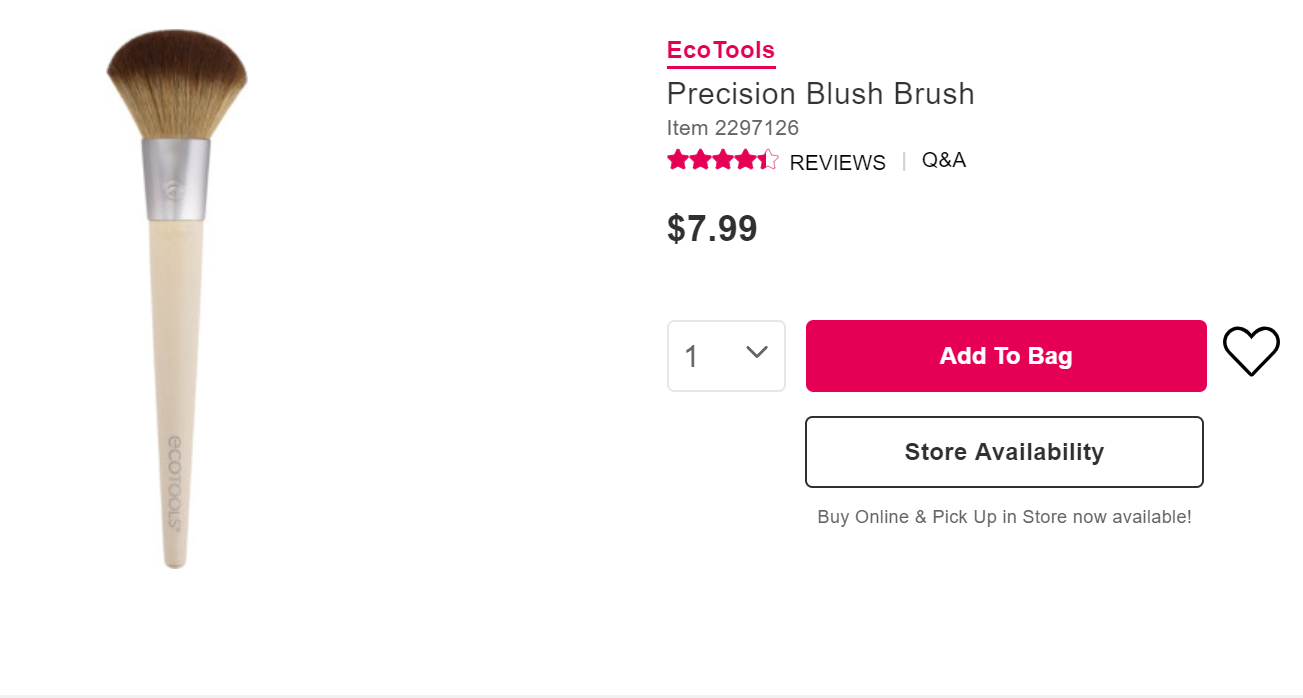Screen dimensions: 1303x698
Task: Click the Buy Online & Pick Up notice
Action: point(1005,517)
